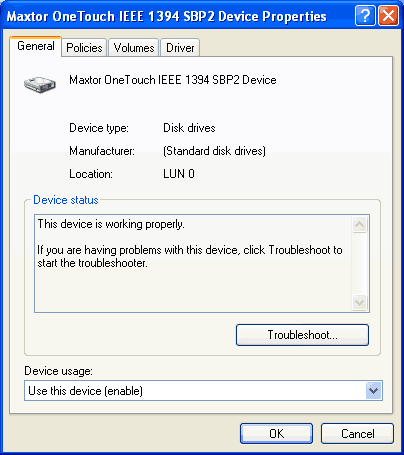Click inside the Device status text box

point(193,263)
